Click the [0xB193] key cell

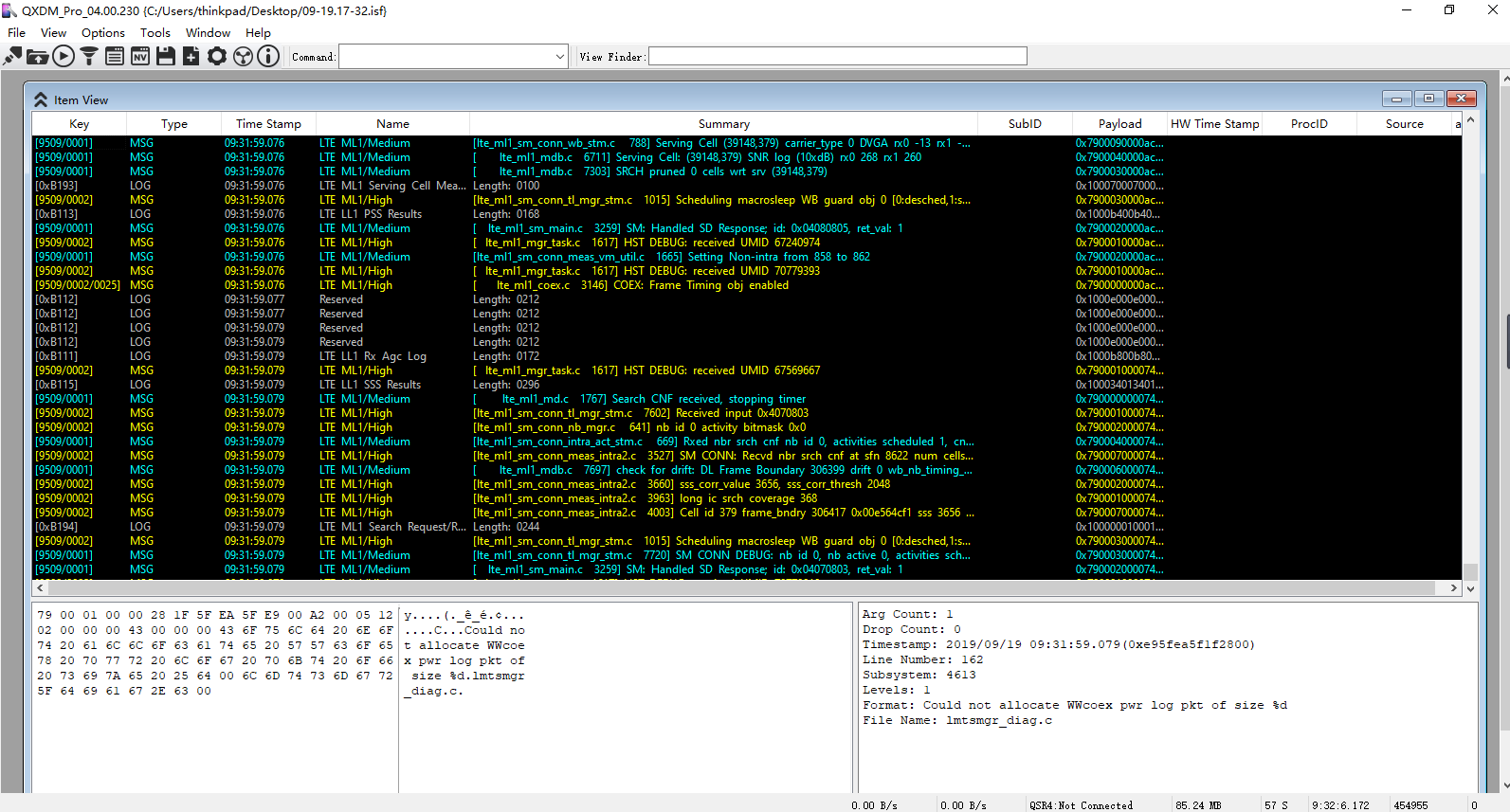[x=57, y=186]
